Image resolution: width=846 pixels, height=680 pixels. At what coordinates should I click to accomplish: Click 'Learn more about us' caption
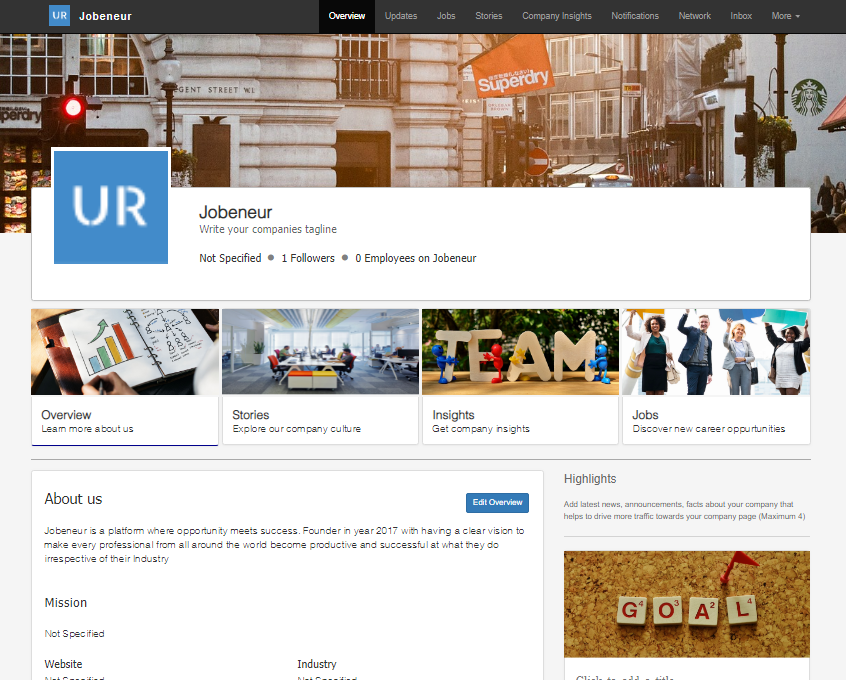[87, 429]
